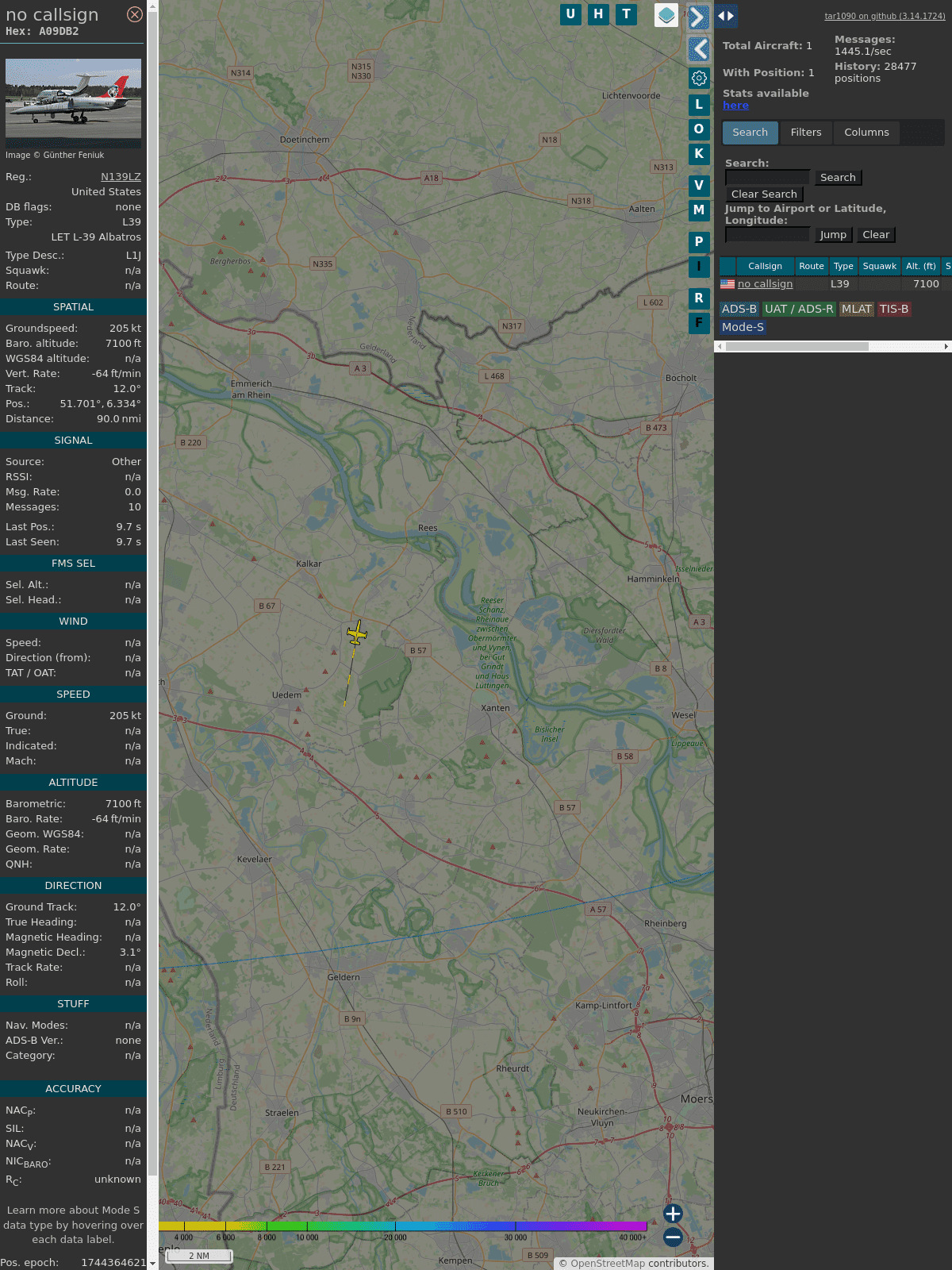Screen dimensions: 952x1270
Task: Click the Search button
Action: [838, 178]
